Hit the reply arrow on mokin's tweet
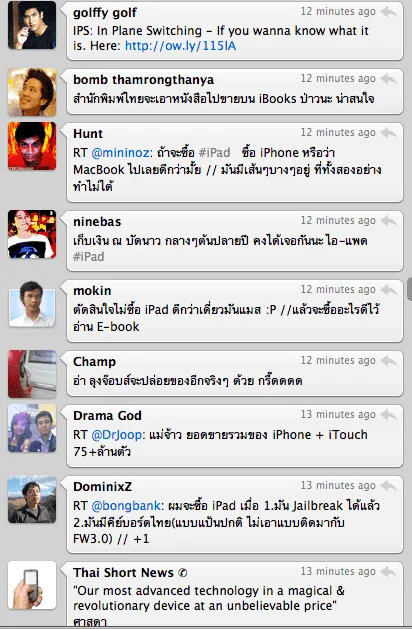 point(389,290)
